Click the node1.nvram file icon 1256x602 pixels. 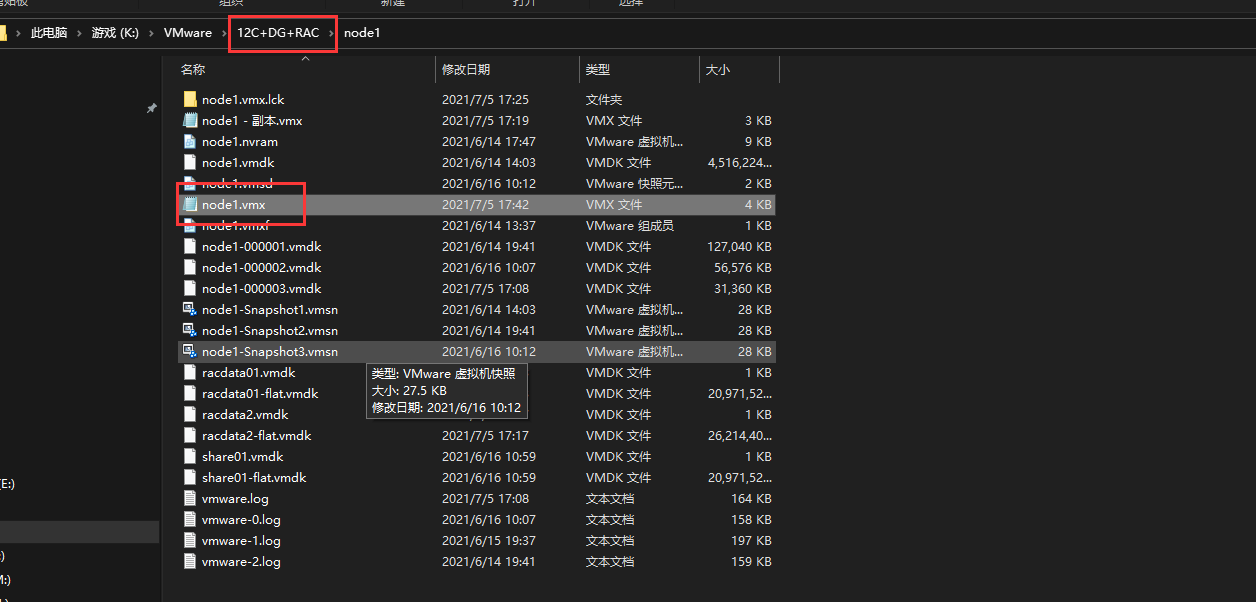[190, 141]
